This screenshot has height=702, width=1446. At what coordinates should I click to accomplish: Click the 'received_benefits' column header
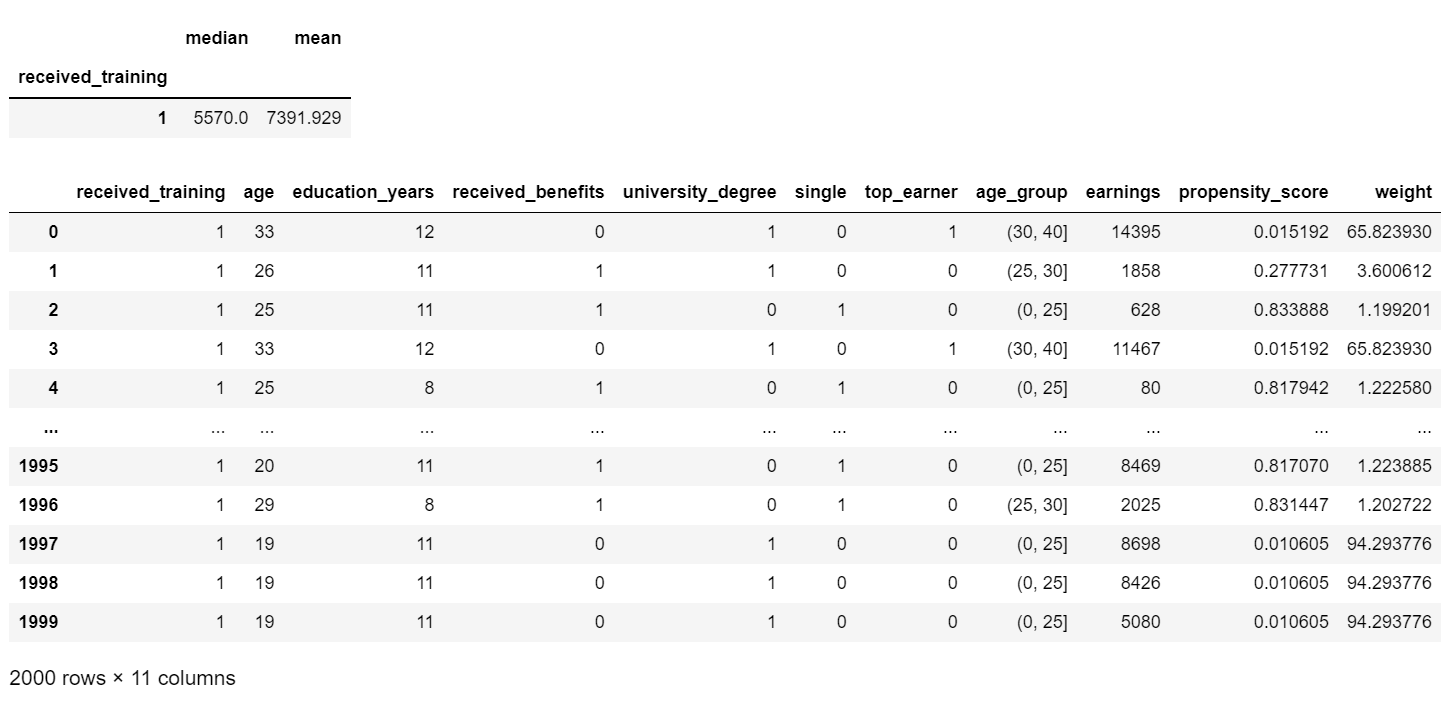point(528,192)
